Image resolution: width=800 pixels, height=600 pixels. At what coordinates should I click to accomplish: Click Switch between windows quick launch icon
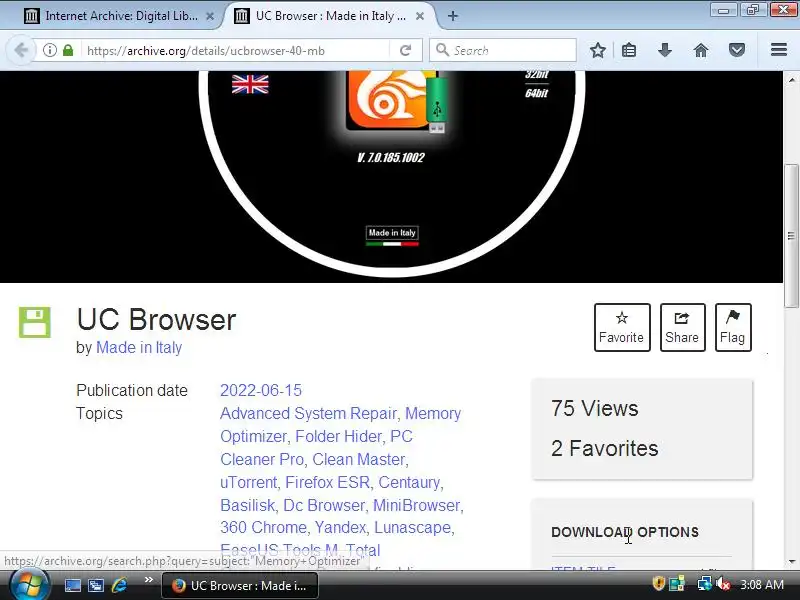coord(95,585)
